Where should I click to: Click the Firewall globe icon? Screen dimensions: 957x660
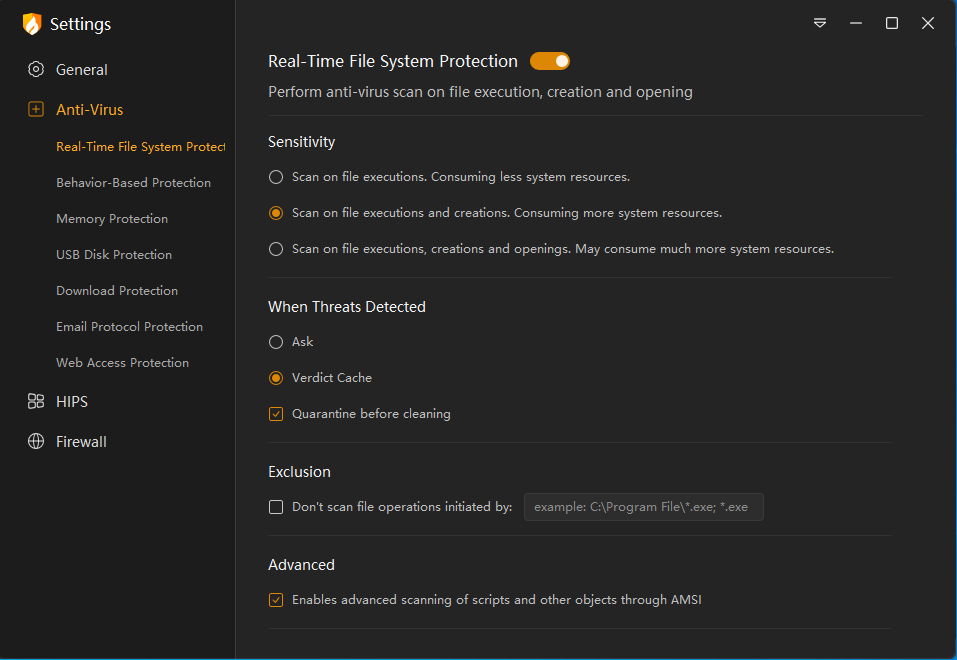(36, 442)
